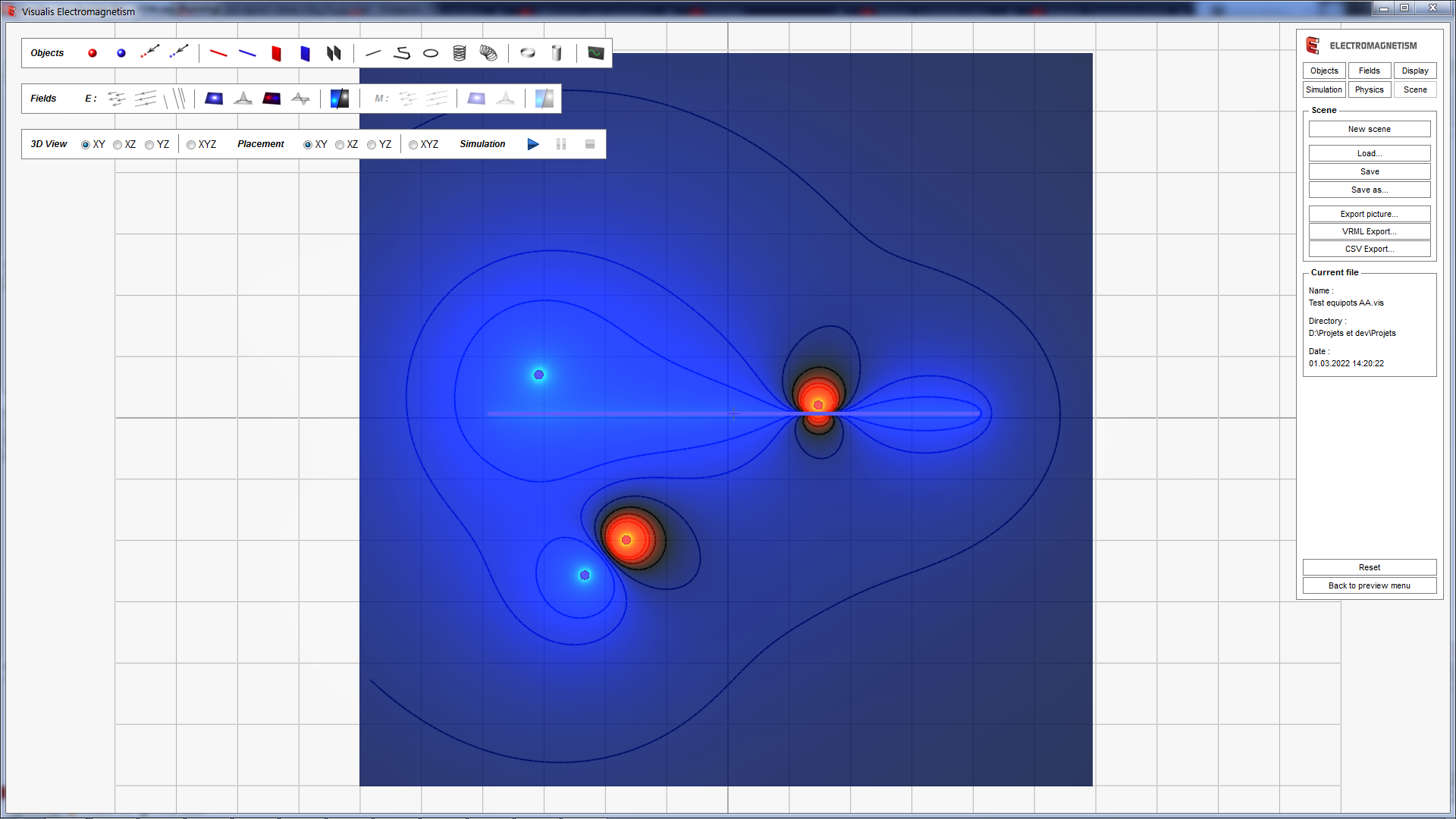Select XYZ option for 3D View
Image resolution: width=1456 pixels, height=819 pixels.
[191, 145]
